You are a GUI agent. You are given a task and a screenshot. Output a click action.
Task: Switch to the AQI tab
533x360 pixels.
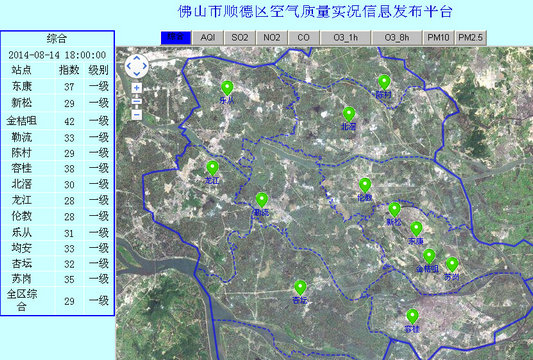click(x=208, y=37)
